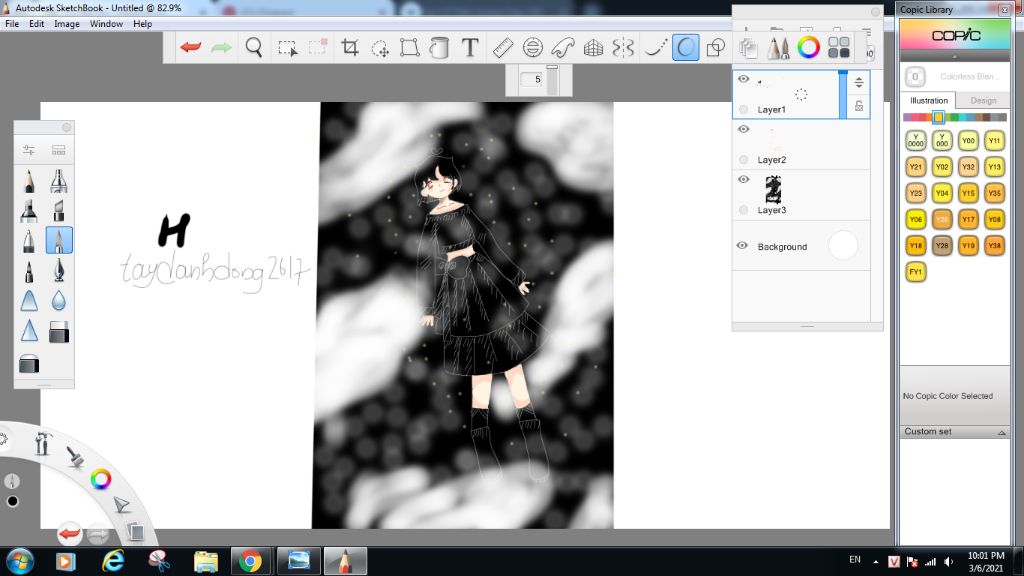Image resolution: width=1024 pixels, height=576 pixels.
Task: Select the Zoom magnifier tool
Action: [253, 47]
